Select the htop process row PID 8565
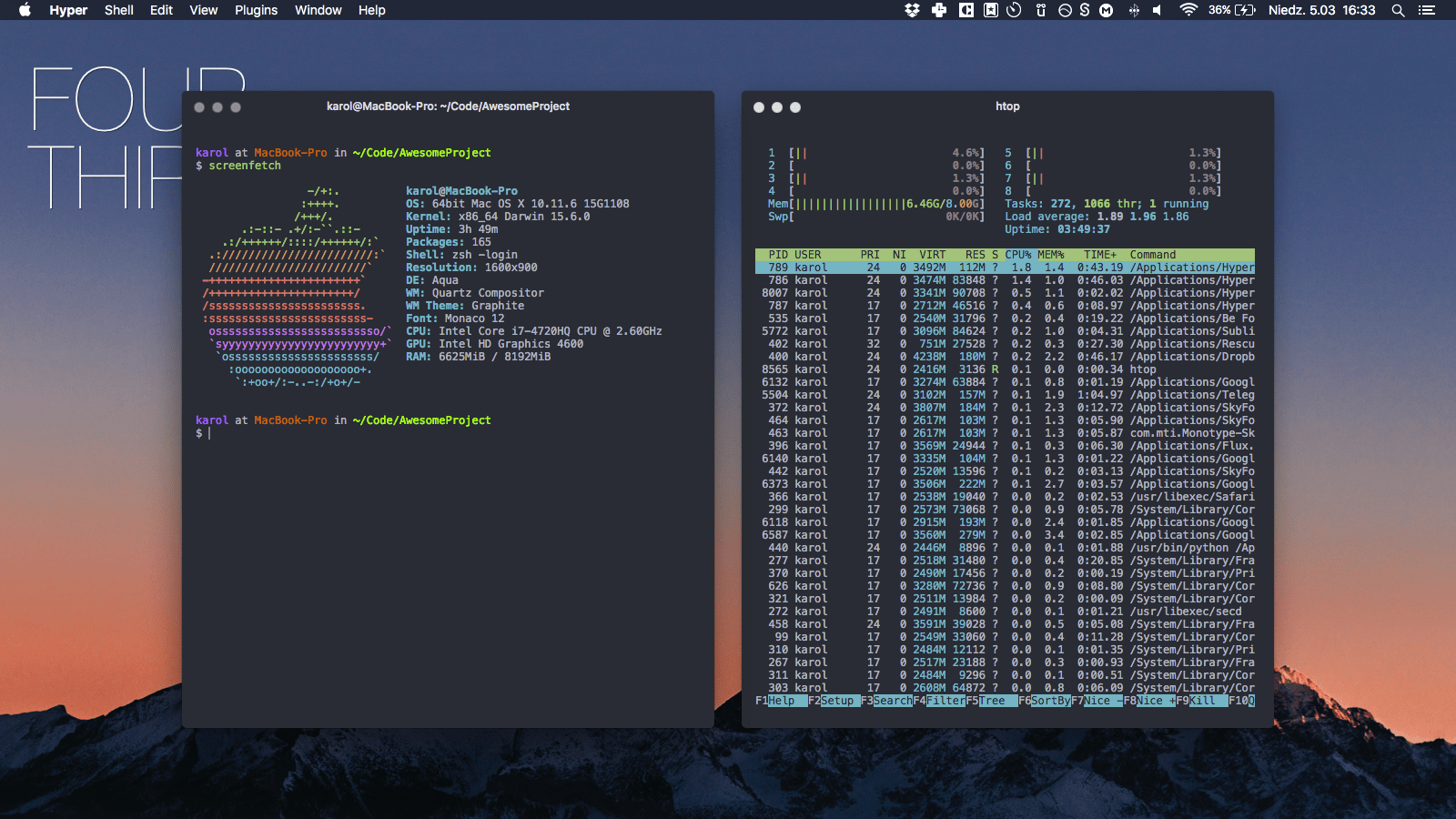This screenshot has width=1456, height=819. 1005,369
